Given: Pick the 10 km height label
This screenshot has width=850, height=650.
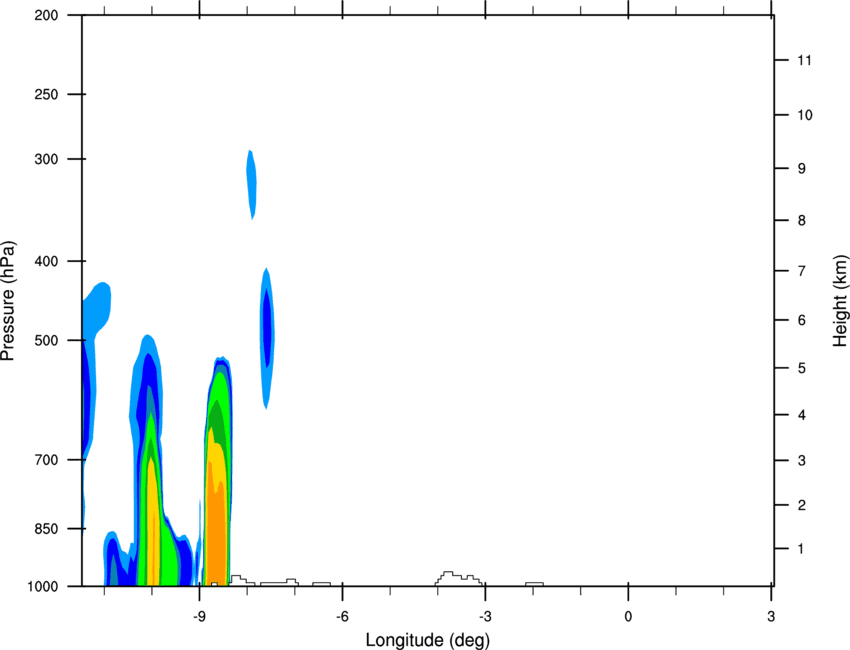Looking at the screenshot, I should 804,115.
